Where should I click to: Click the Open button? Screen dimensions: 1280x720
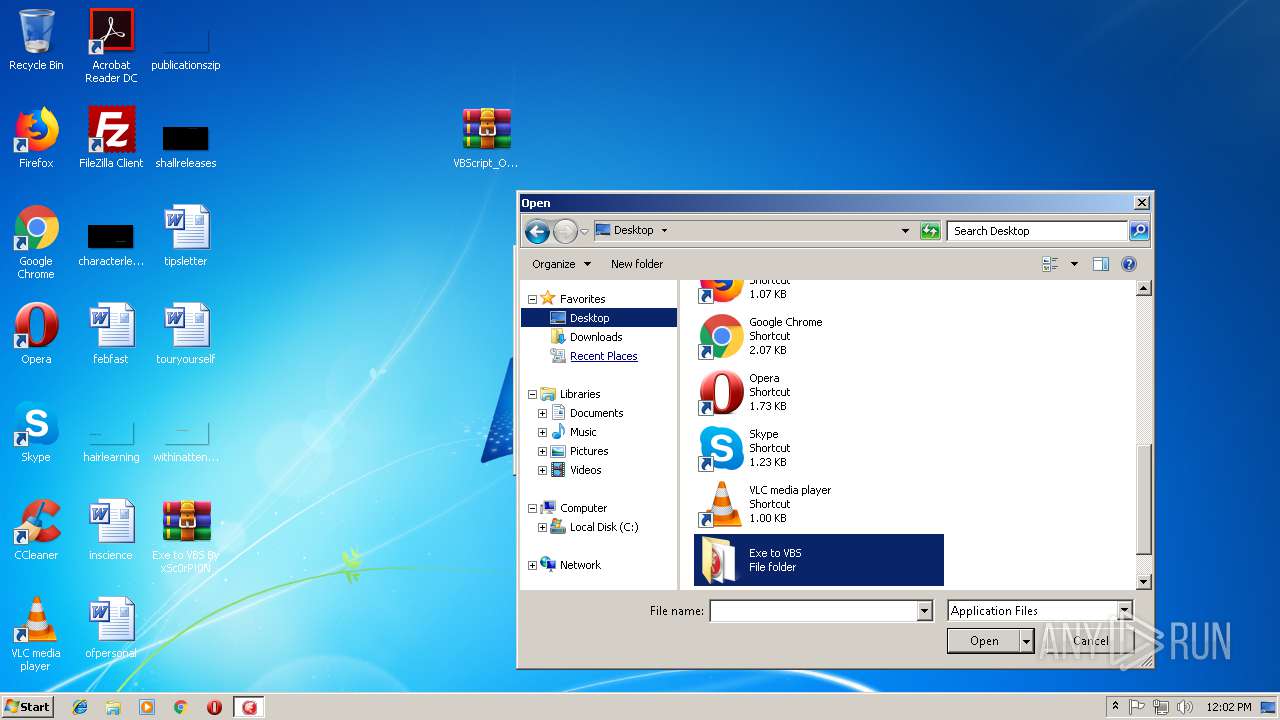tap(984, 641)
